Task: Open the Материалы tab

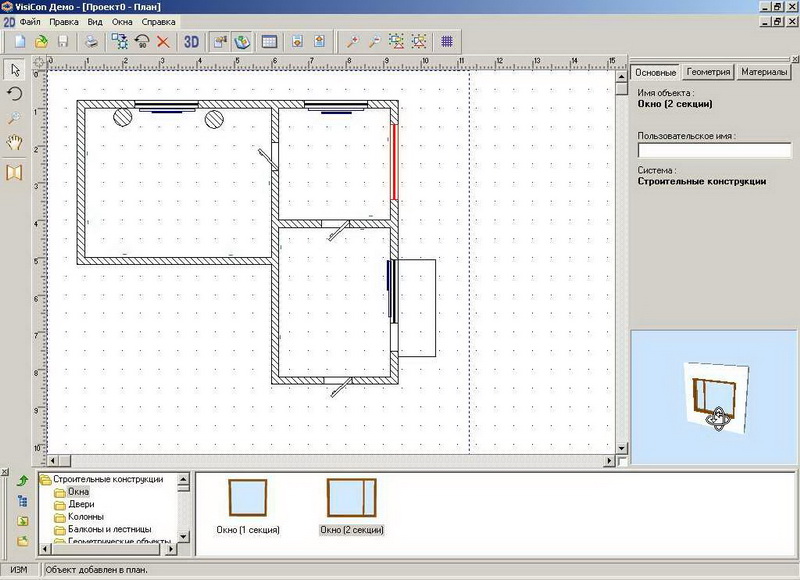Action: coord(765,72)
